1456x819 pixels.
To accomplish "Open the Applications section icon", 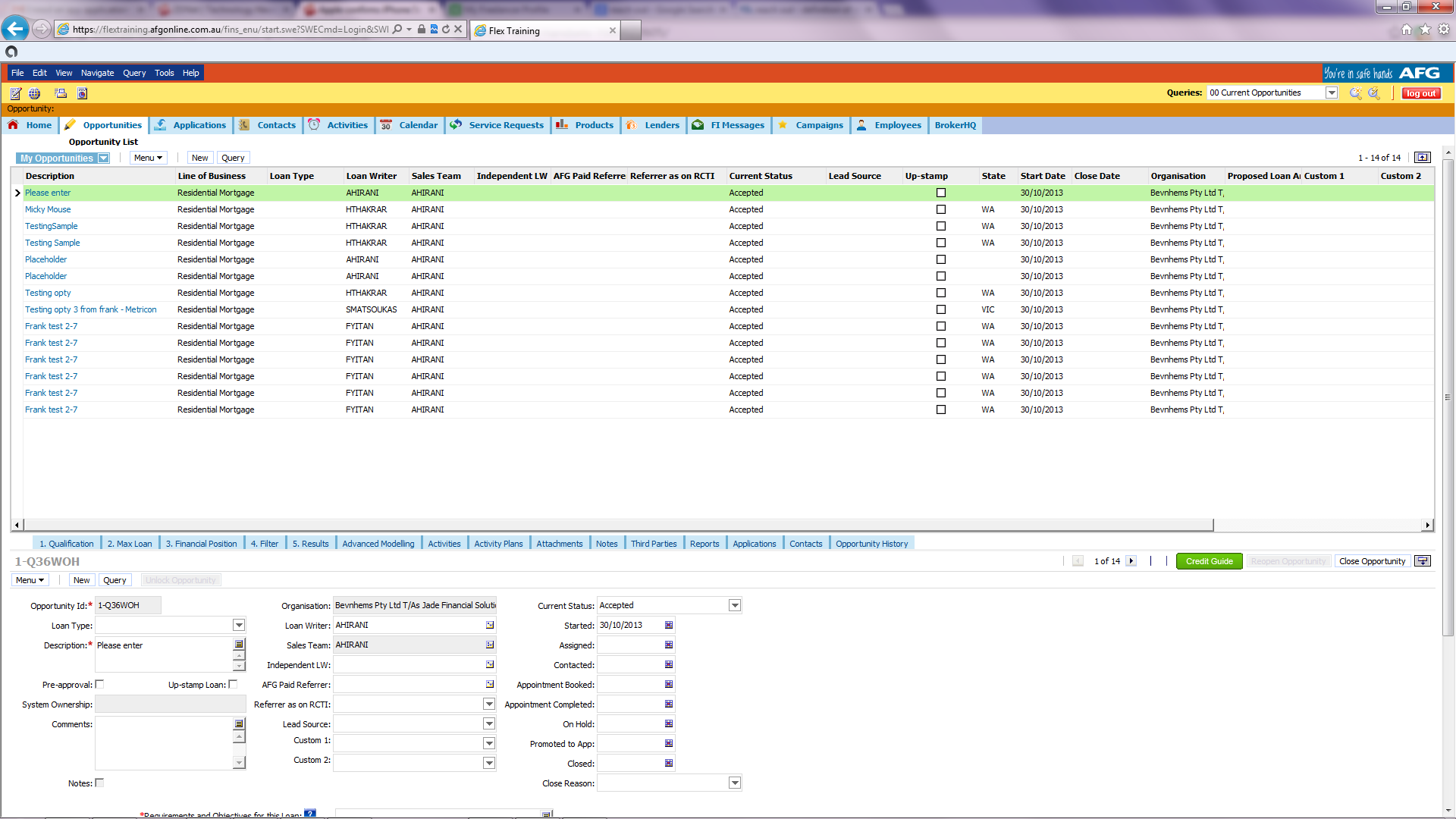I will 163,124.
